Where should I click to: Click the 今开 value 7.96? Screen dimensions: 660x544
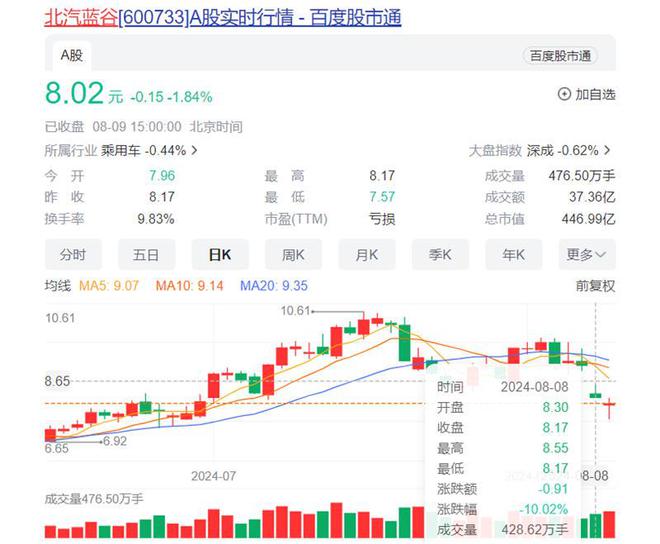[162, 176]
